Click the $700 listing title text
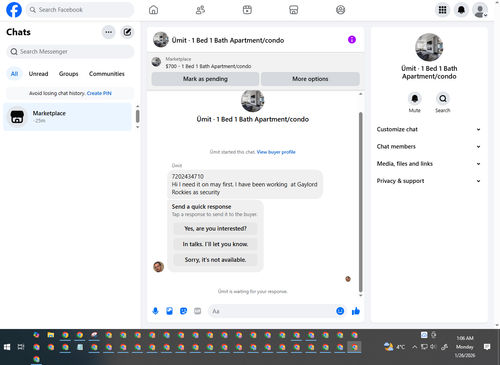500x365 pixels. [x=208, y=66]
